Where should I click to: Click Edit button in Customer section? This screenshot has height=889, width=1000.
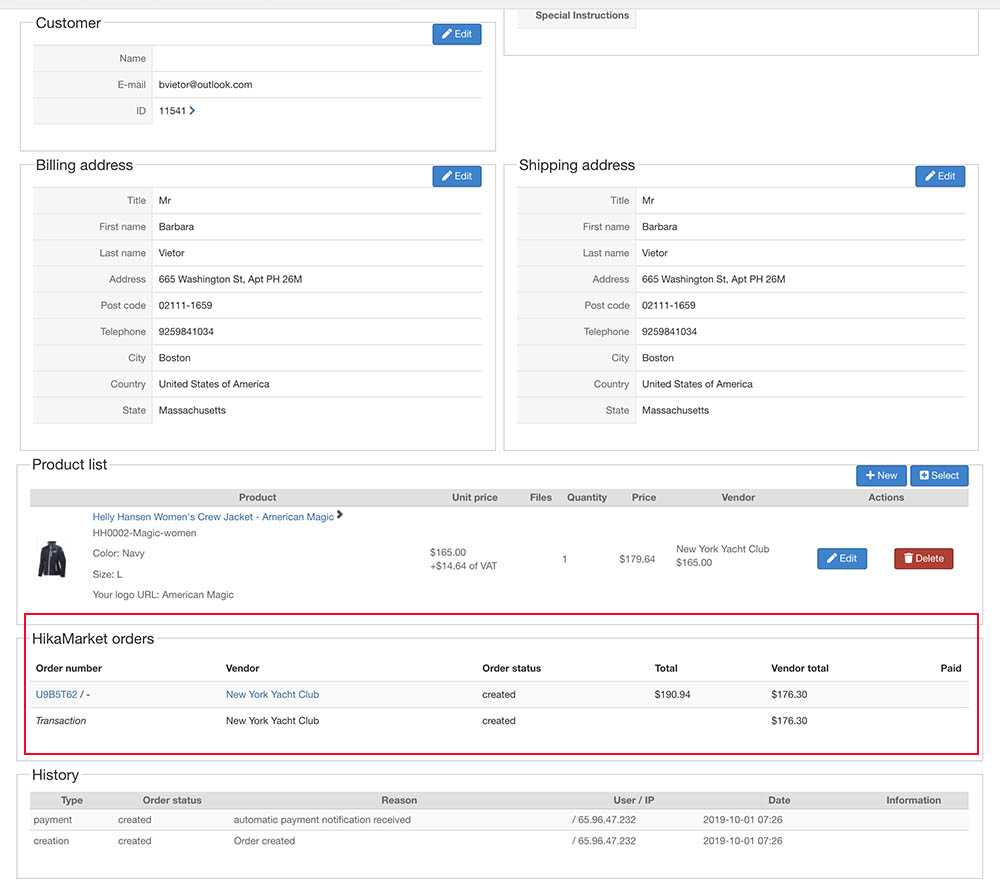coord(456,34)
